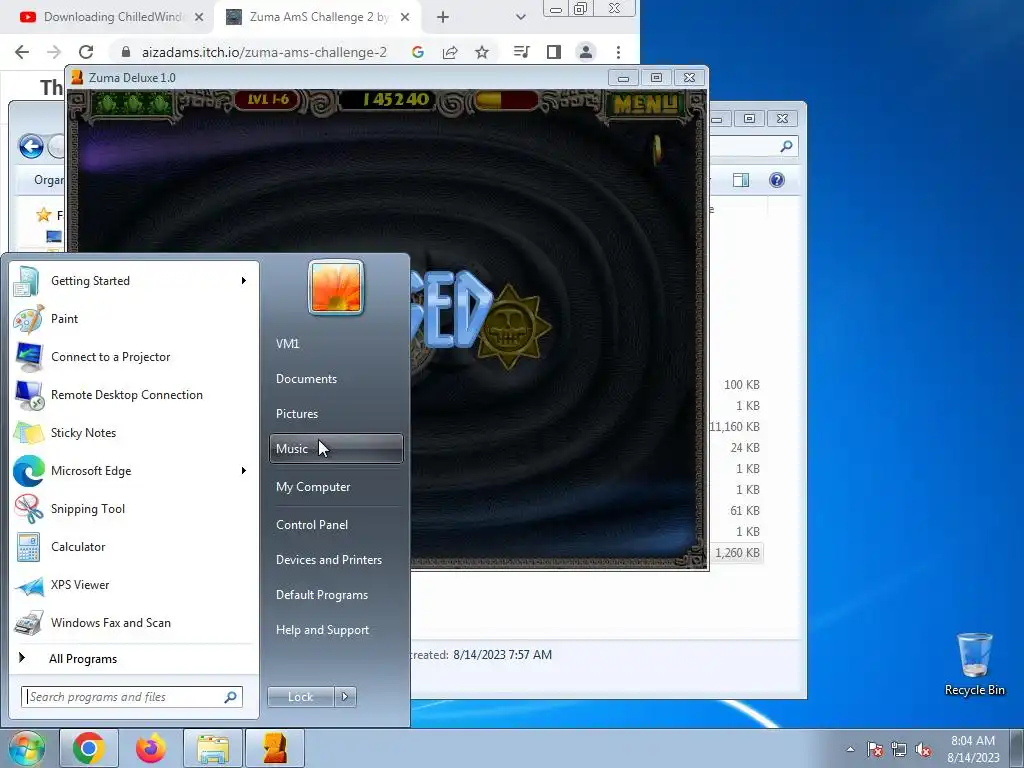Open Sticky Notes
This screenshot has width=1024, height=768.
pyautogui.click(x=134, y=432)
